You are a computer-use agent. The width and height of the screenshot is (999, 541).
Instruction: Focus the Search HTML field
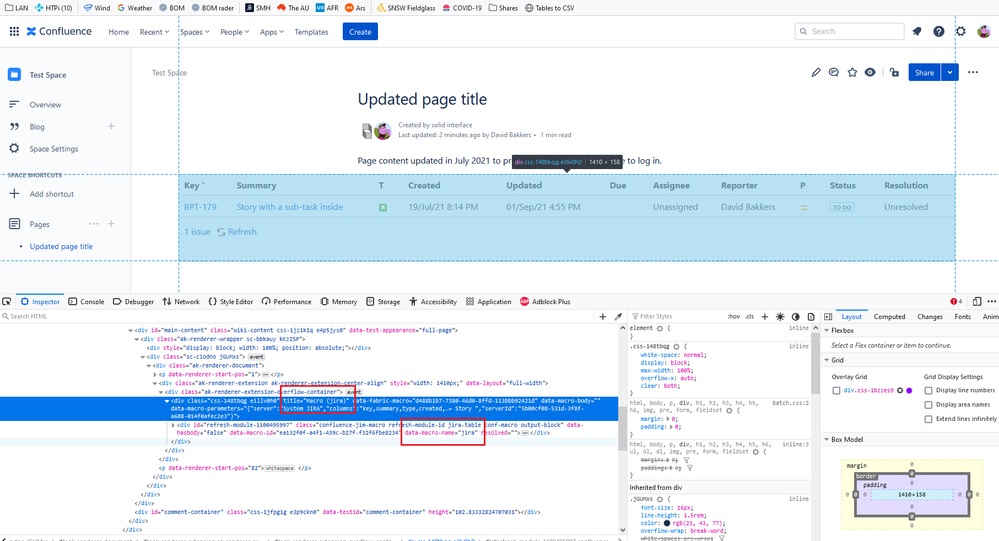(x=296, y=316)
